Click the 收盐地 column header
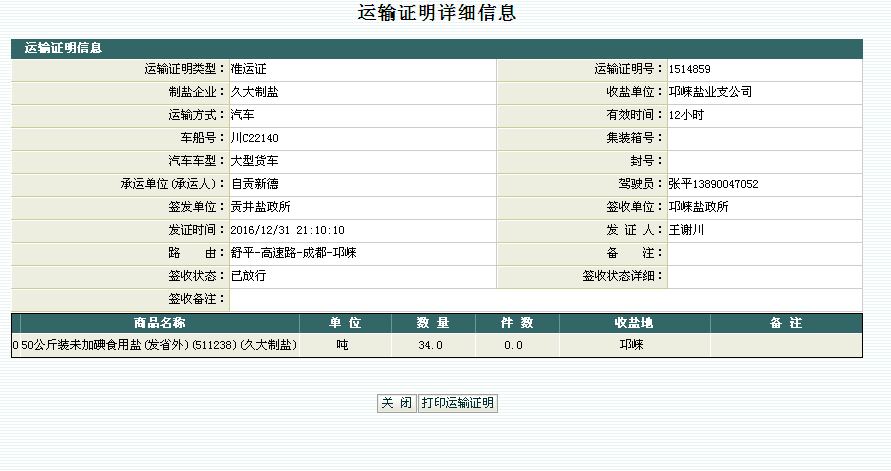Screen dimensions: 891x471 pyautogui.click(x=634, y=323)
